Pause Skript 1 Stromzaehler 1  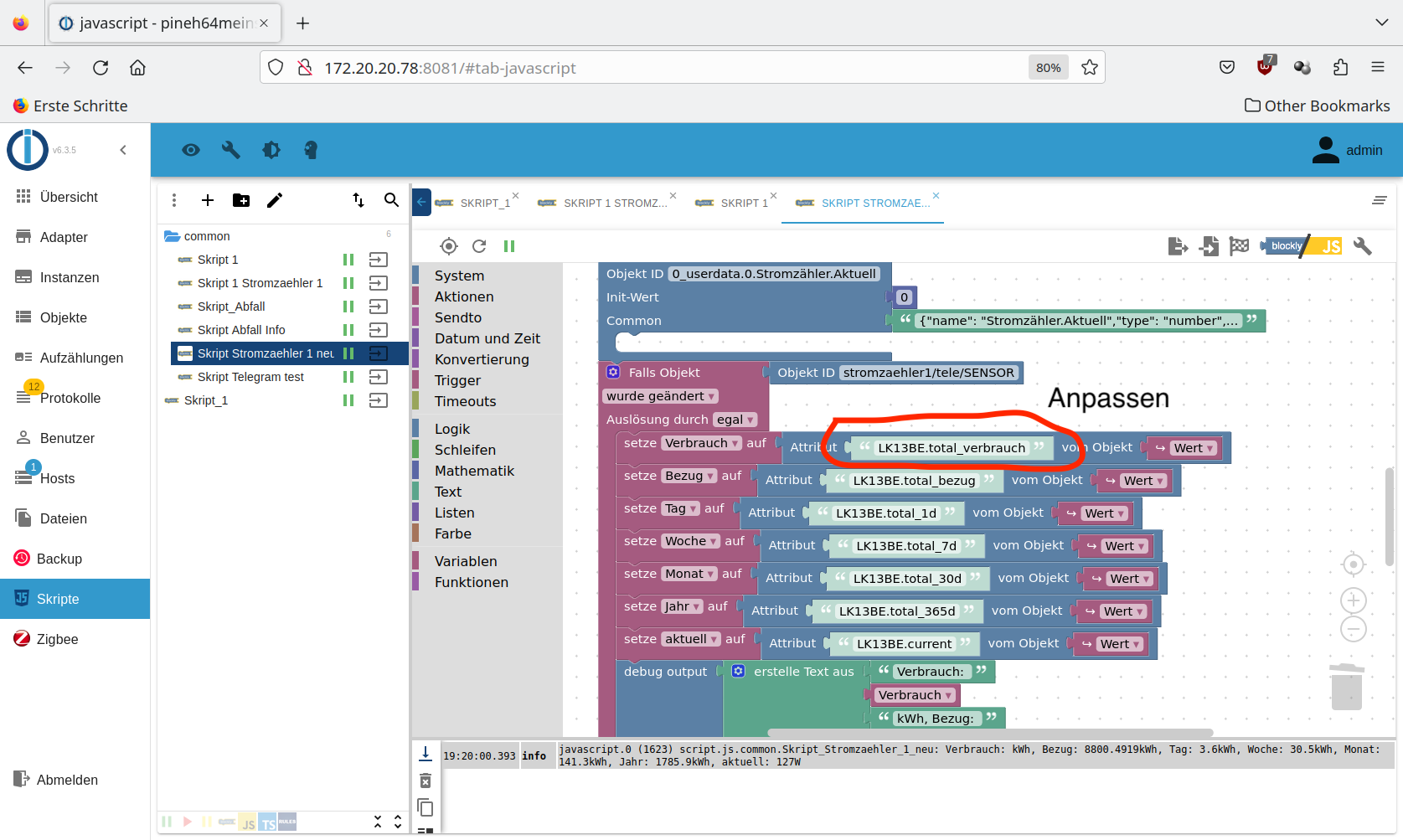pyautogui.click(x=348, y=283)
